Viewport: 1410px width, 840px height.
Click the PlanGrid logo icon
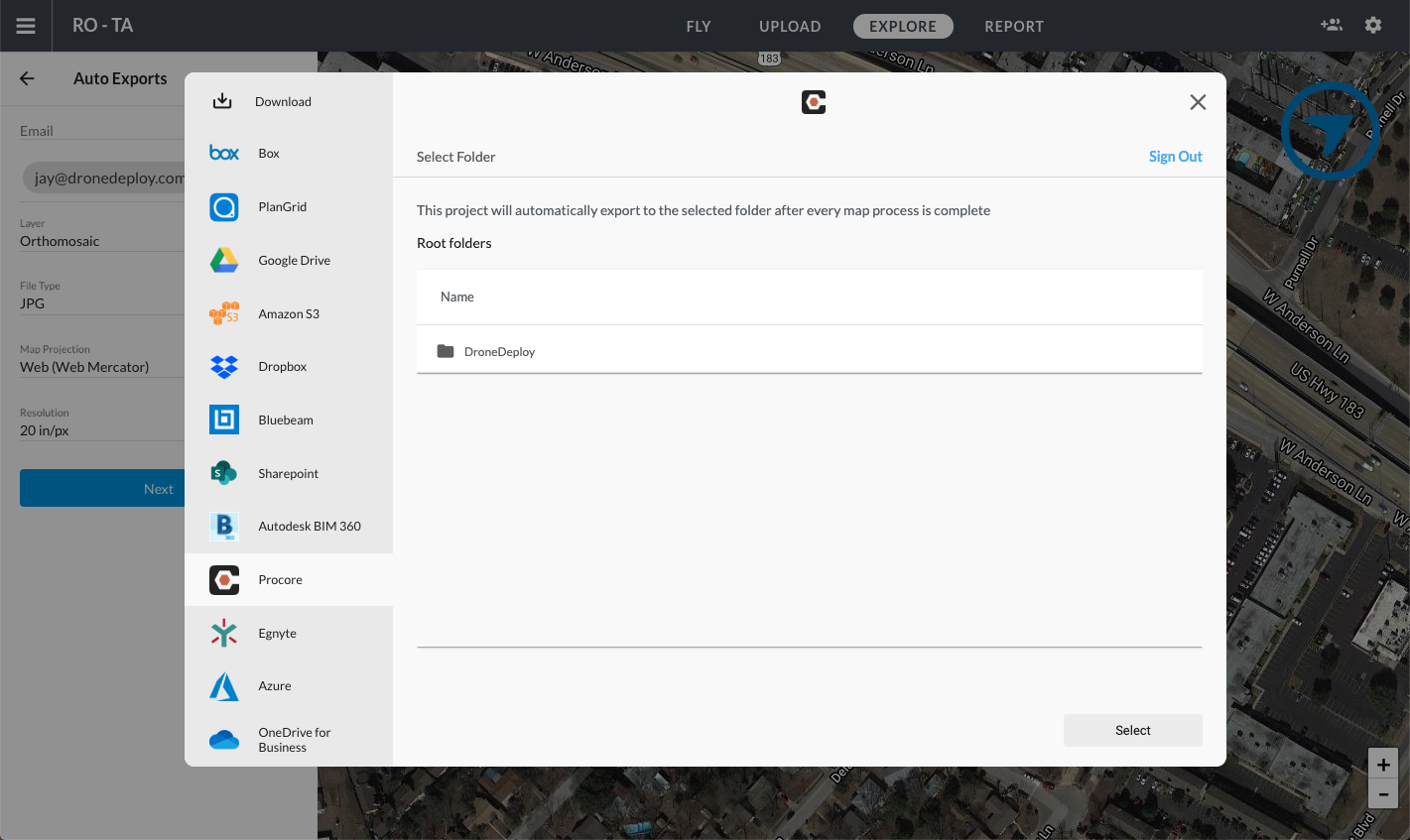pos(224,206)
